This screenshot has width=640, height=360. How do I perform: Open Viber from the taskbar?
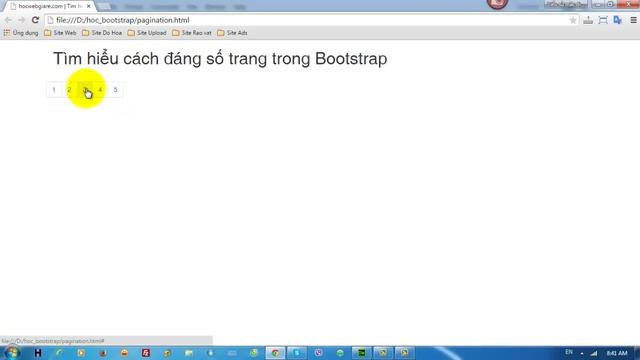(x=318, y=353)
